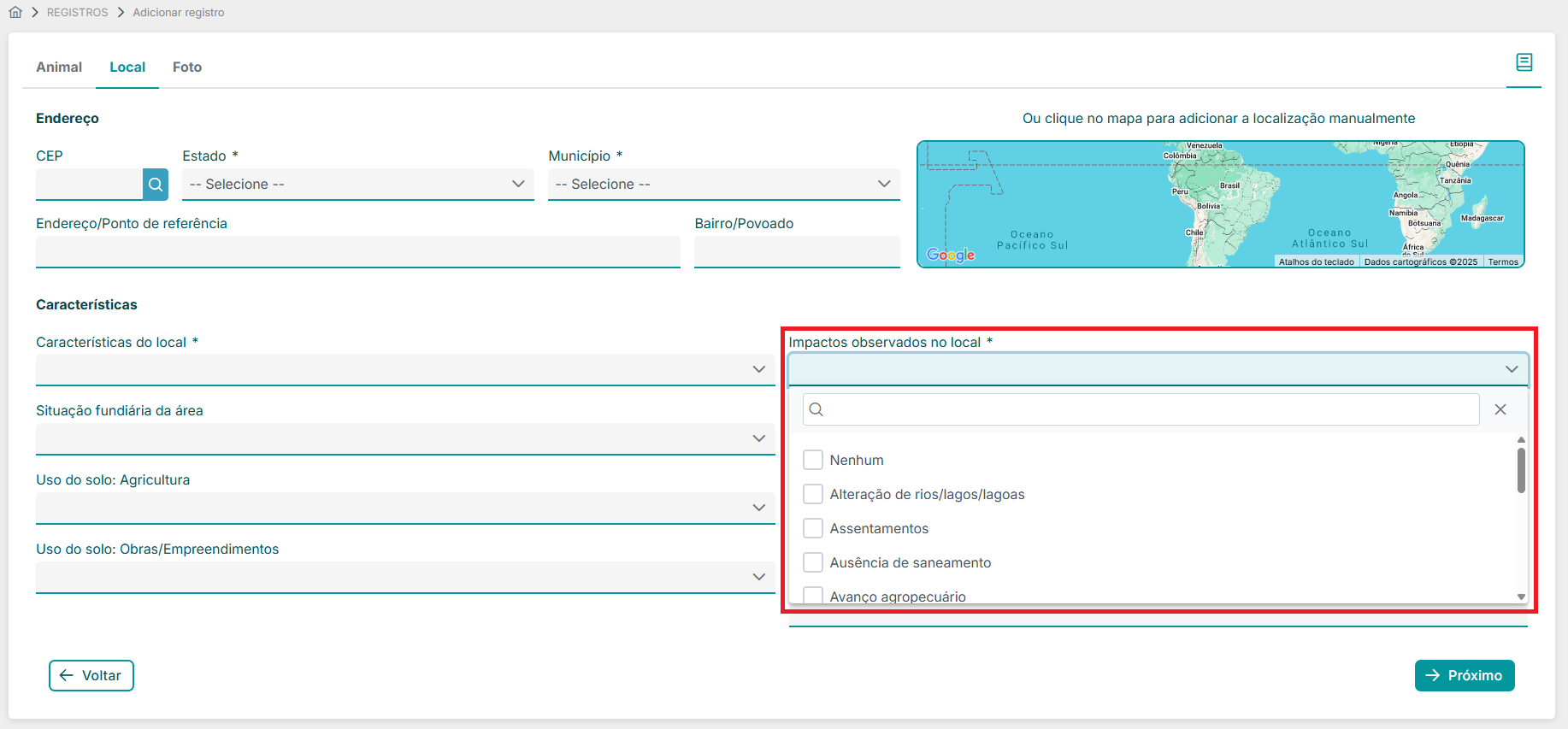
Task: Click the Endereço/Ponto de referência field
Action: point(357,252)
